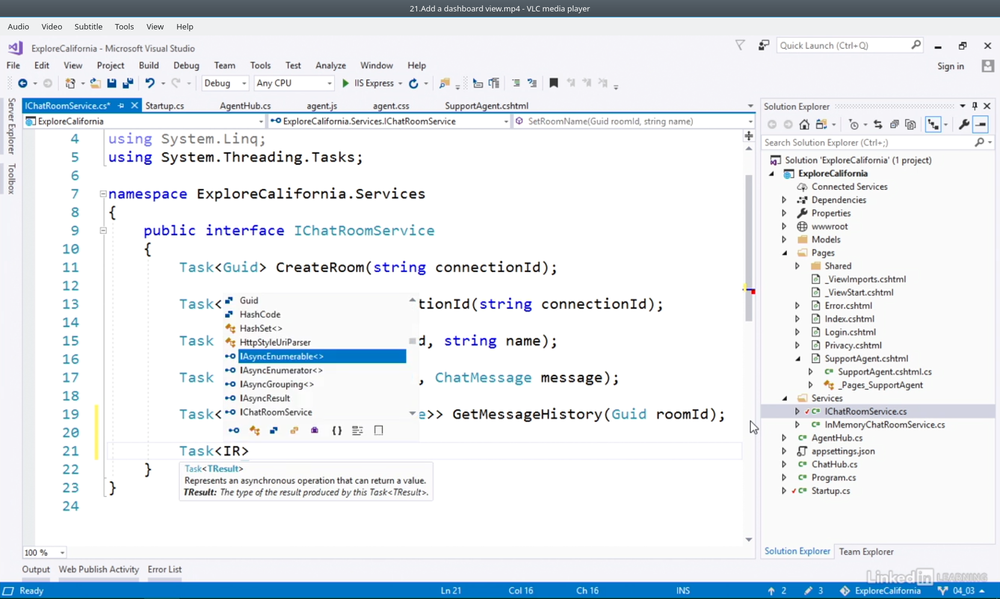Open the Toolbox side tab
This screenshot has width=1000, height=599.
pos(11,179)
